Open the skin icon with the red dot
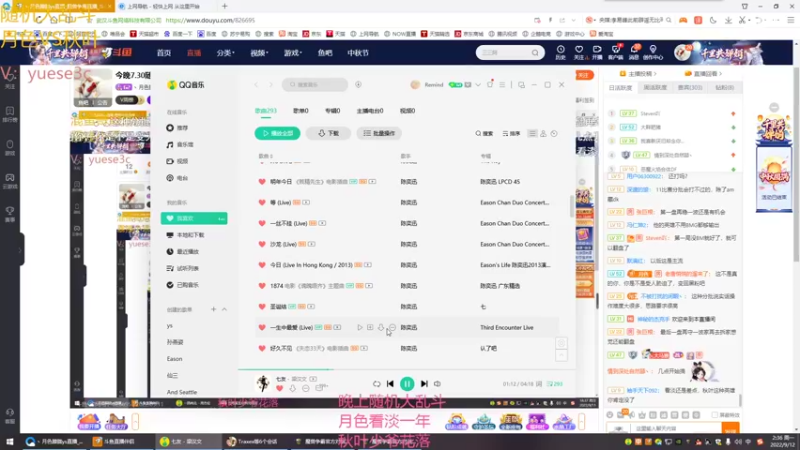Image resolution: width=800 pixels, height=450 pixels. (x=490, y=84)
